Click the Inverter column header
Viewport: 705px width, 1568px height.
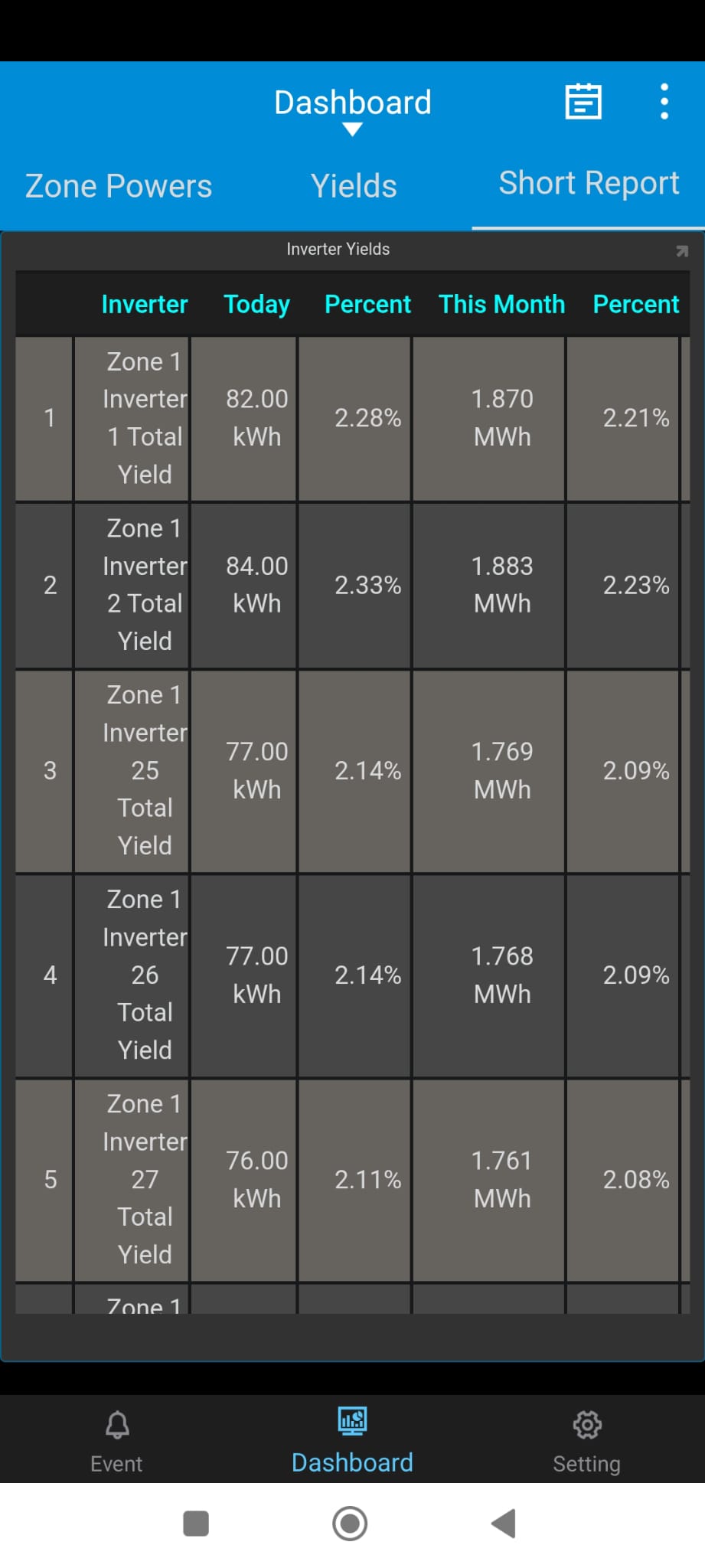(144, 305)
